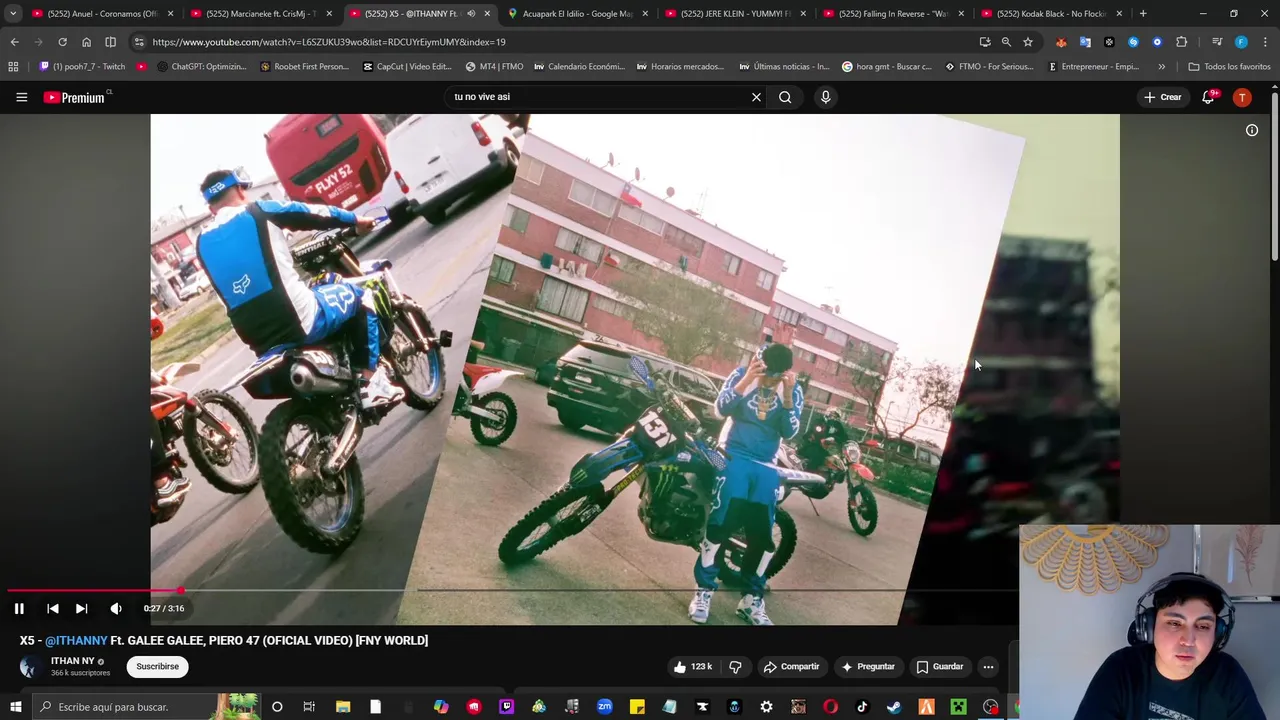Open ITHAN NY channel avatar
The height and width of the screenshot is (720, 1280).
click(x=29, y=667)
